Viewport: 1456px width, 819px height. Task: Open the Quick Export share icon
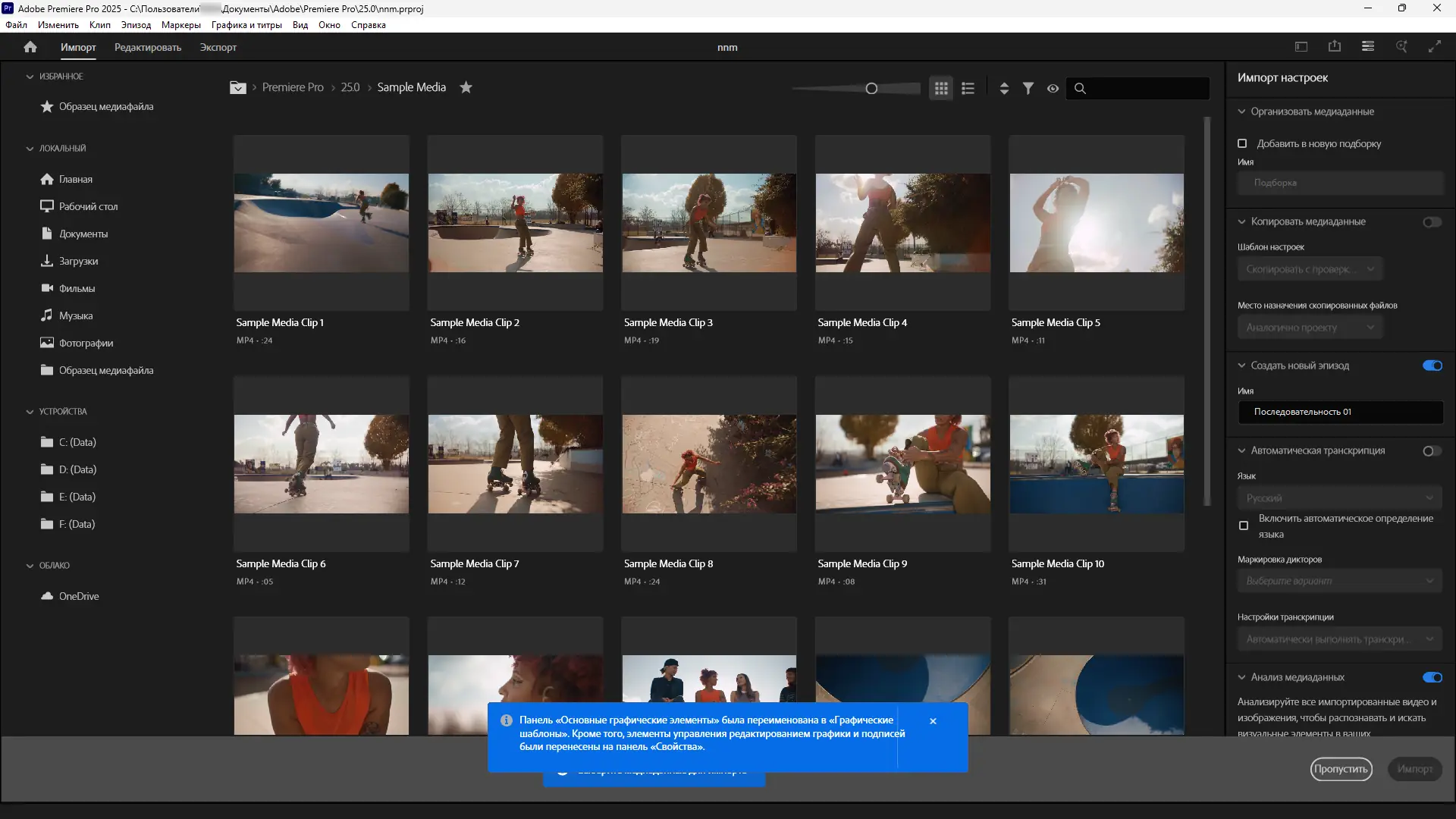point(1335,47)
